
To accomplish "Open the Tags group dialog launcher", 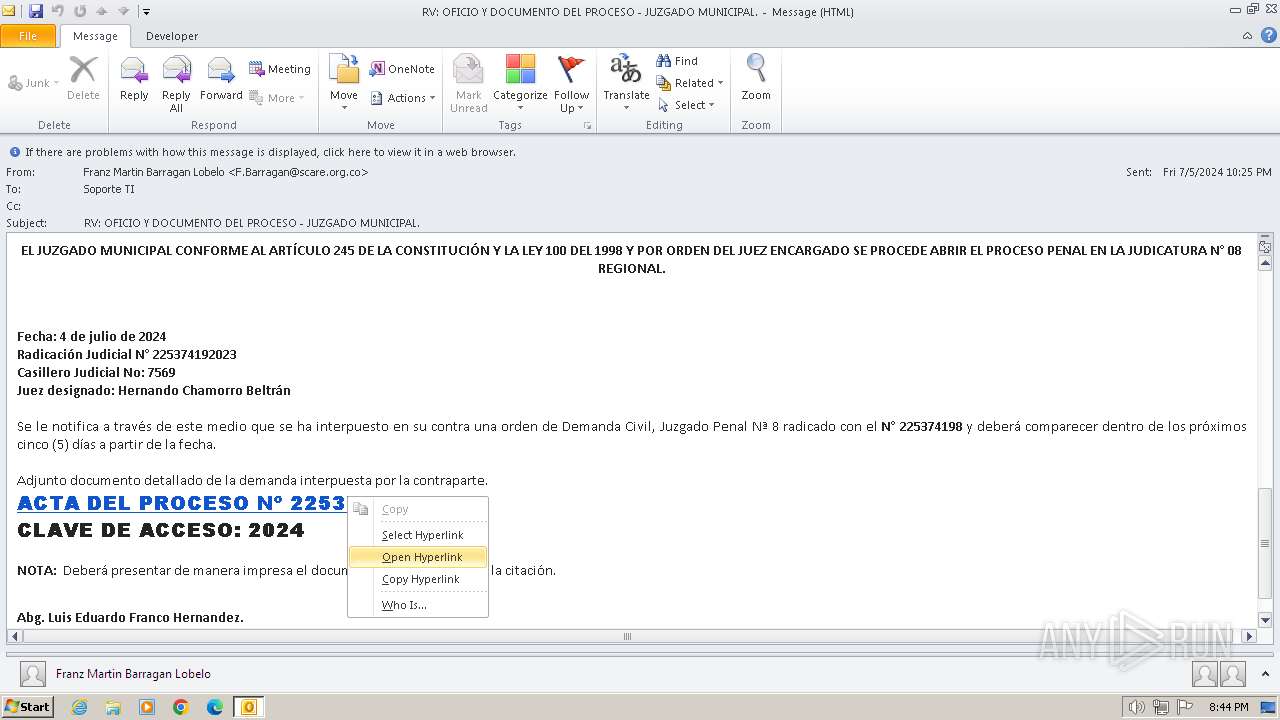I will [x=587, y=126].
